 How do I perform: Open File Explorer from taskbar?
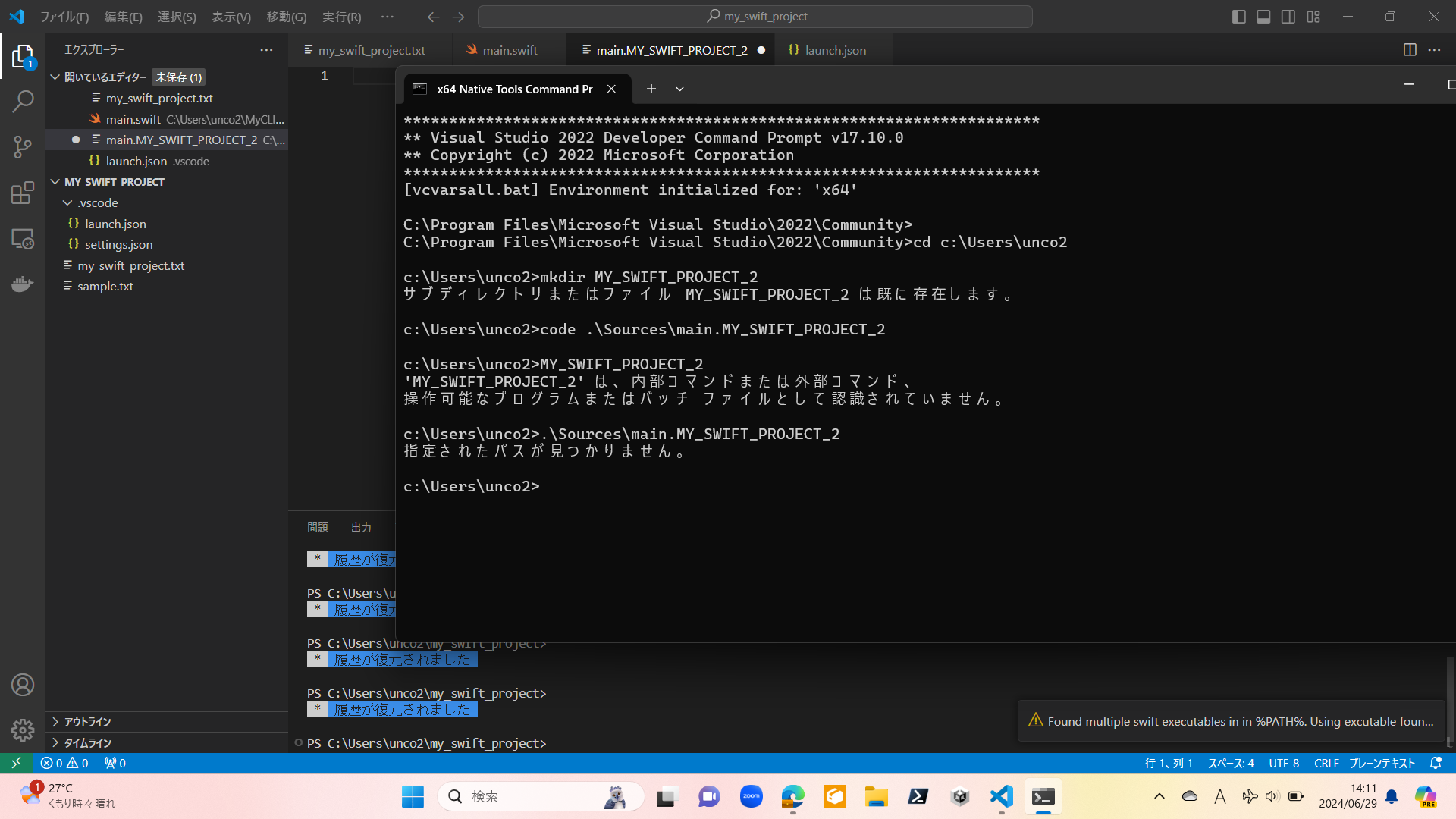point(877,796)
